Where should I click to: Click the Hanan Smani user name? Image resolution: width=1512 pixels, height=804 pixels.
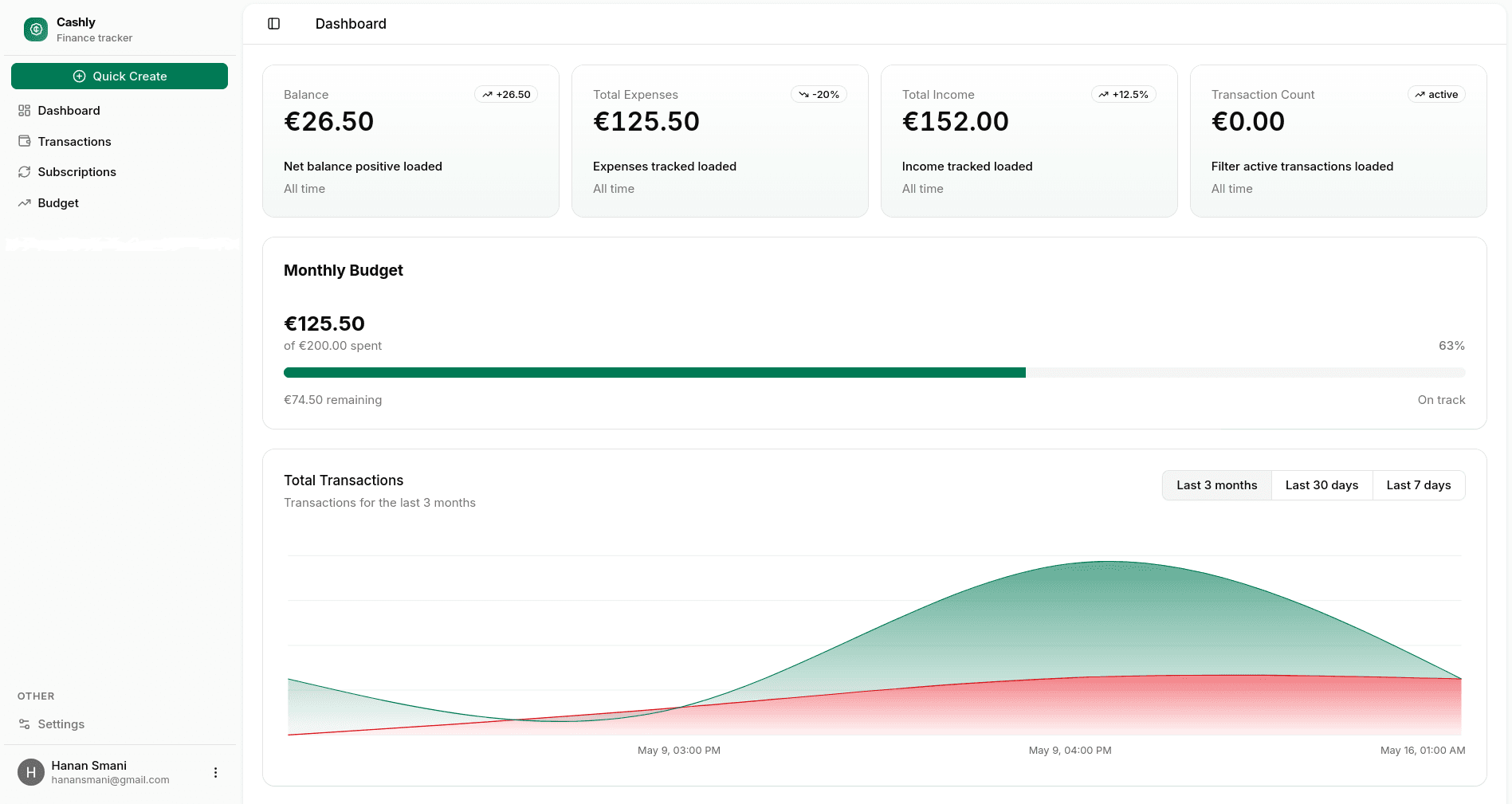coord(89,766)
